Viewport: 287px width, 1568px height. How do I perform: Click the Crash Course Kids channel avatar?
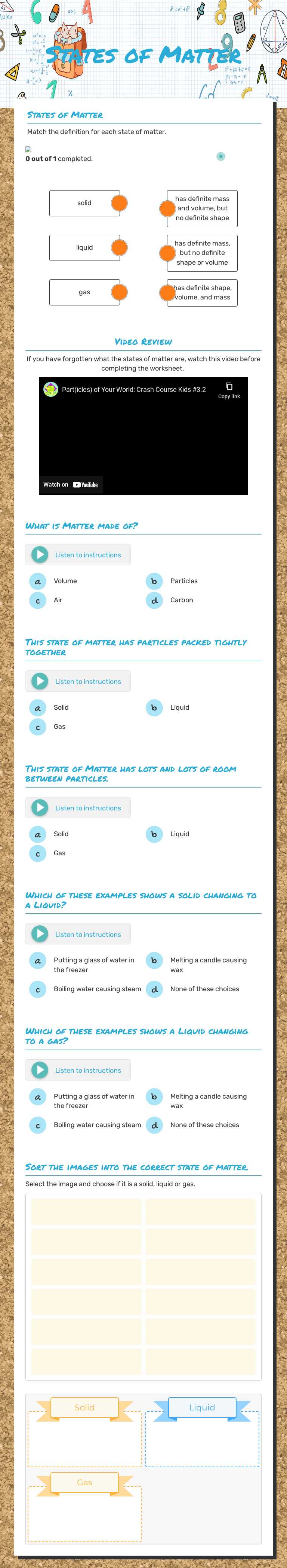pyautogui.click(x=50, y=390)
